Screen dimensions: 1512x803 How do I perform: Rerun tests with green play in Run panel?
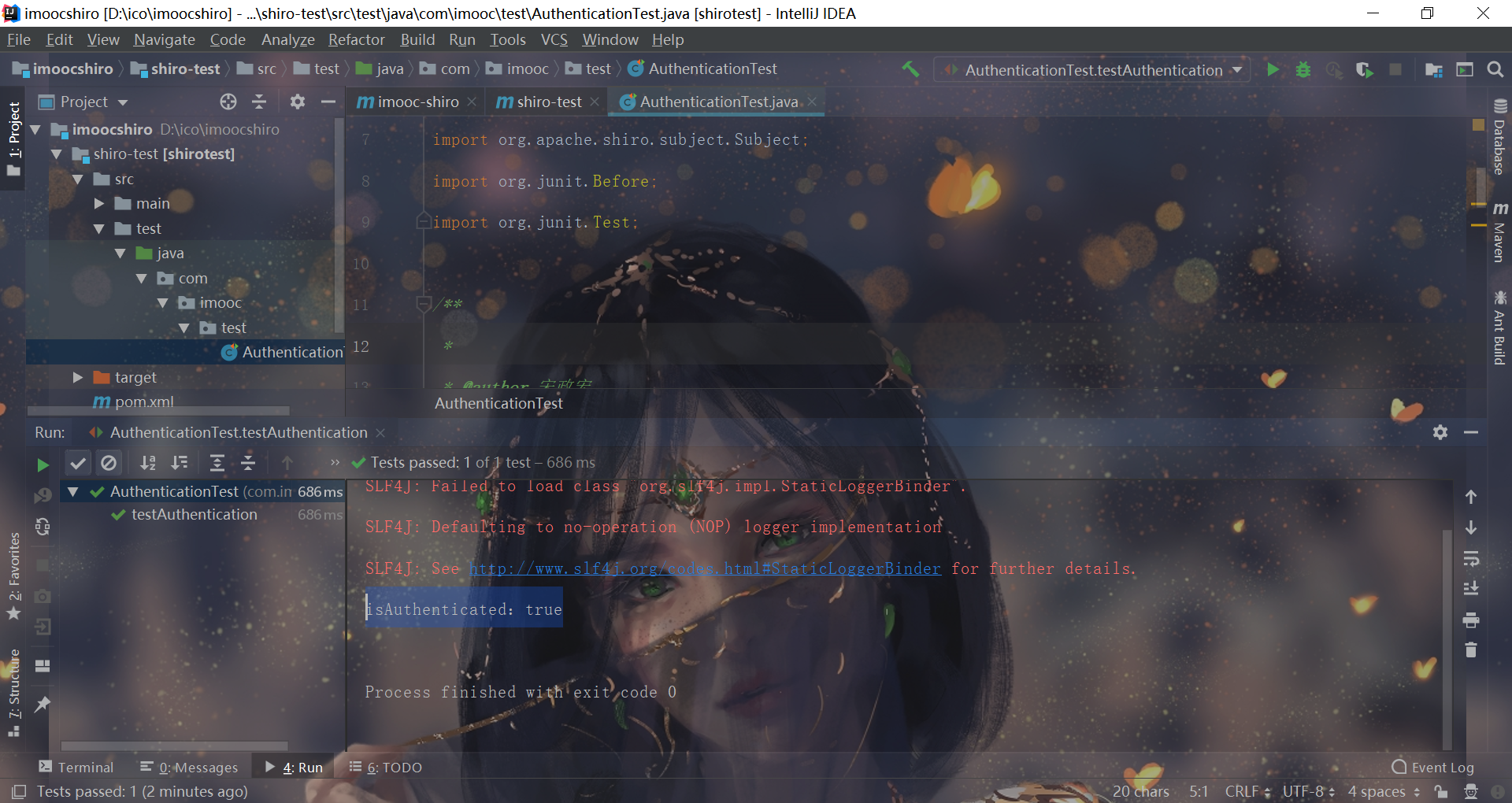coord(43,465)
